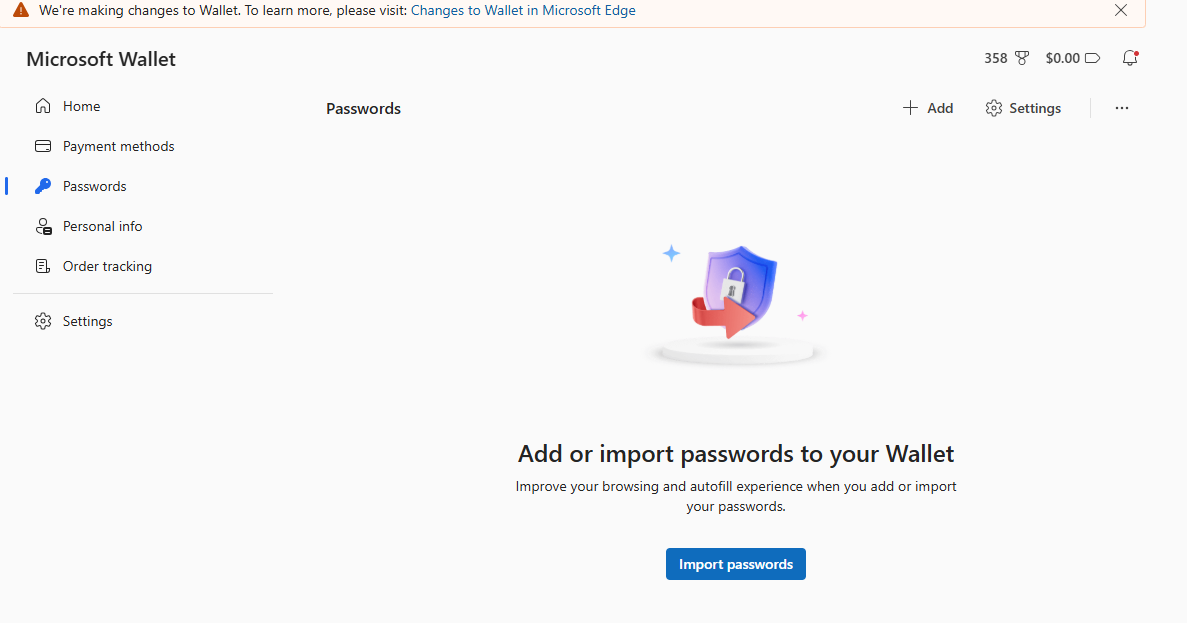Image resolution: width=1187 pixels, height=623 pixels.
Task: Click Add to create a new password
Action: click(x=928, y=107)
